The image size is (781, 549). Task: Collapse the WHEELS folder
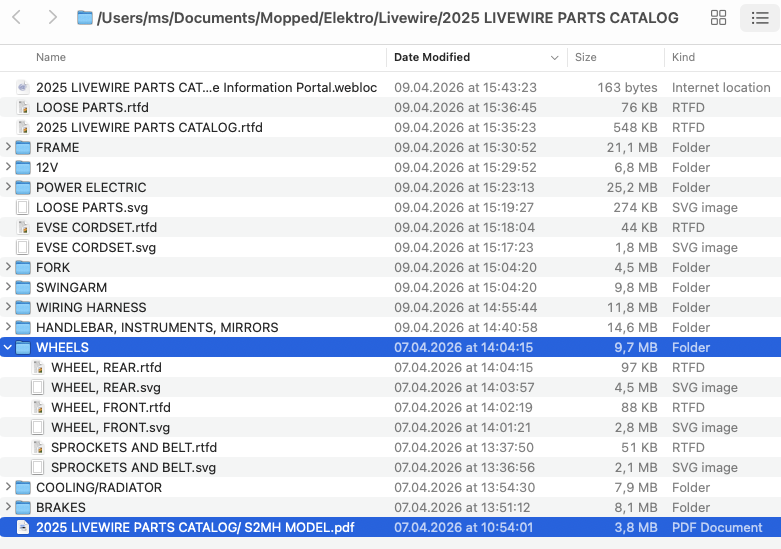8,347
